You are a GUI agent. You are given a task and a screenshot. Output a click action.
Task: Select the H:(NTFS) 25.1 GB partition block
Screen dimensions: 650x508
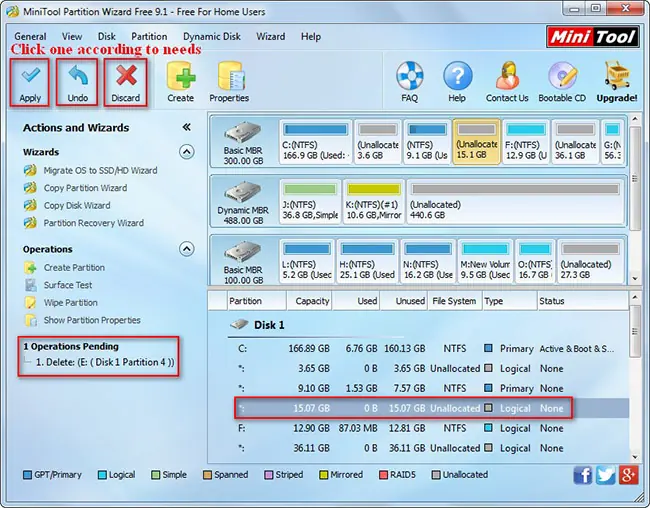[x=367, y=262]
